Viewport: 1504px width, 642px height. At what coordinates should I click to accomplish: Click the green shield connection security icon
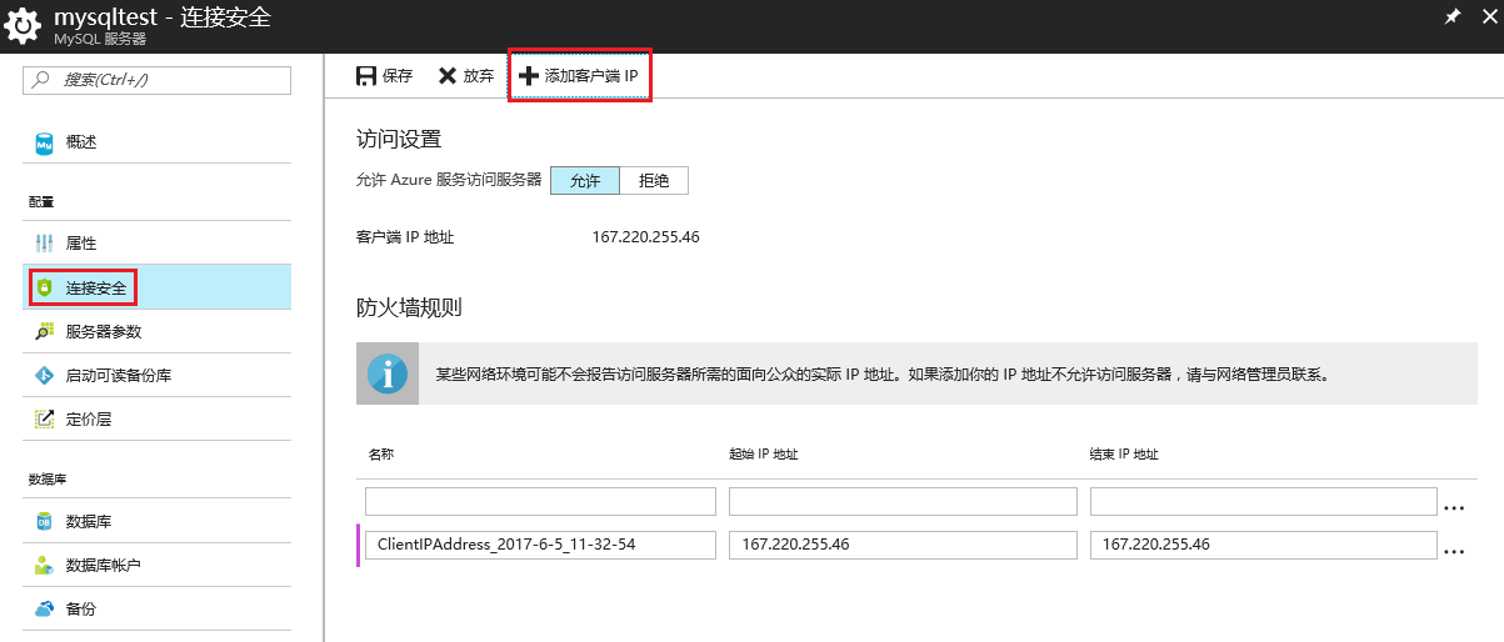tap(44, 288)
